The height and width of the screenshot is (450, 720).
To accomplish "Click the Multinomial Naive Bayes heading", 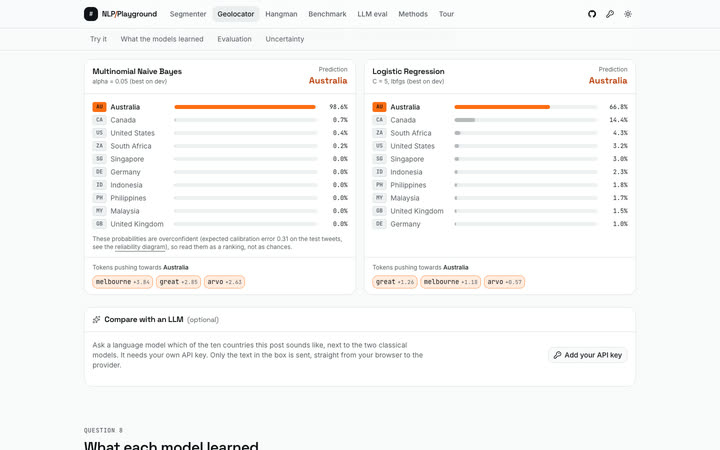I will (x=137, y=72).
